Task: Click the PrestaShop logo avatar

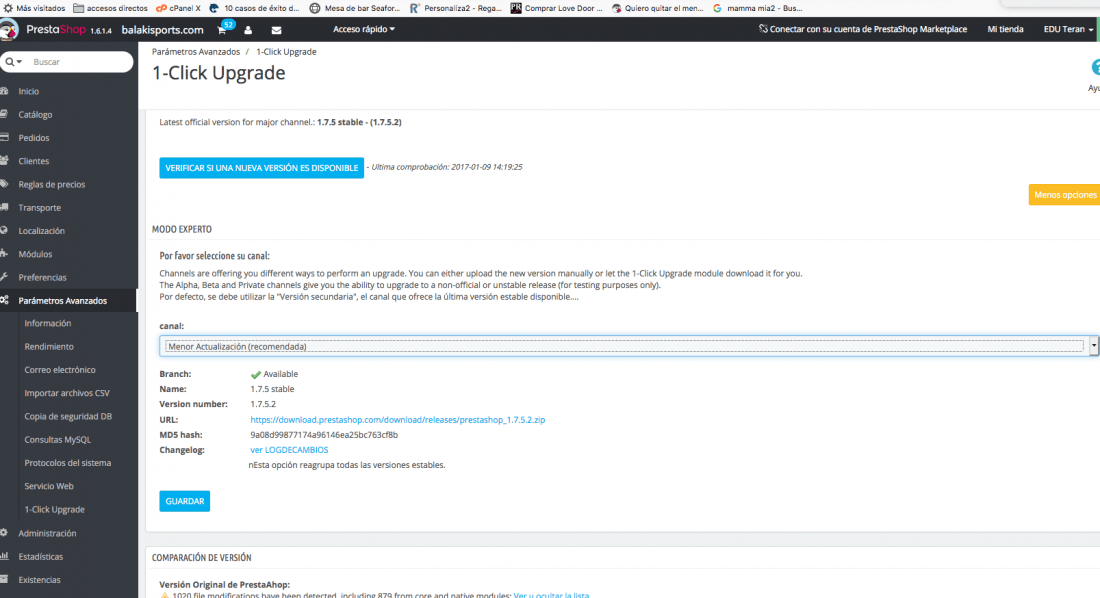Action: [9, 30]
